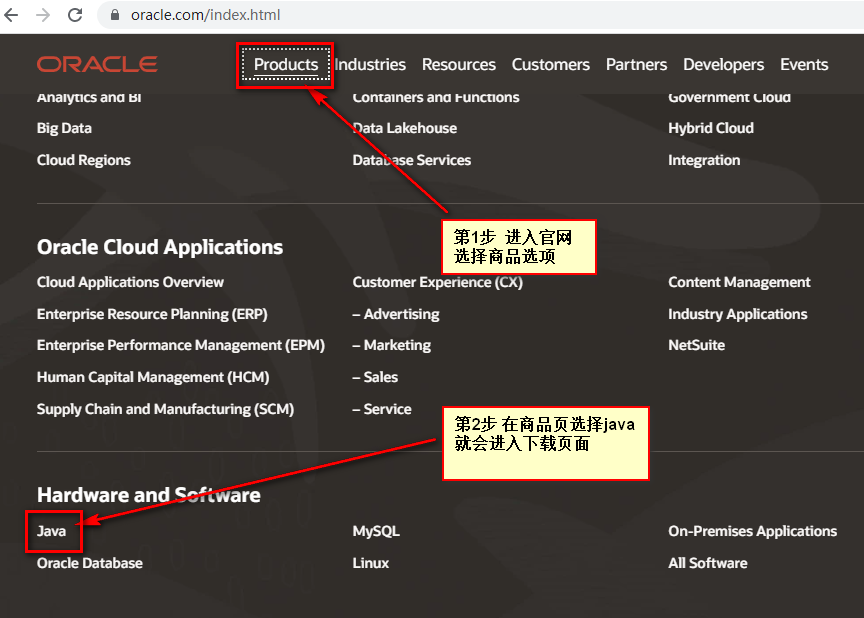Select the Linux link

[x=371, y=563]
